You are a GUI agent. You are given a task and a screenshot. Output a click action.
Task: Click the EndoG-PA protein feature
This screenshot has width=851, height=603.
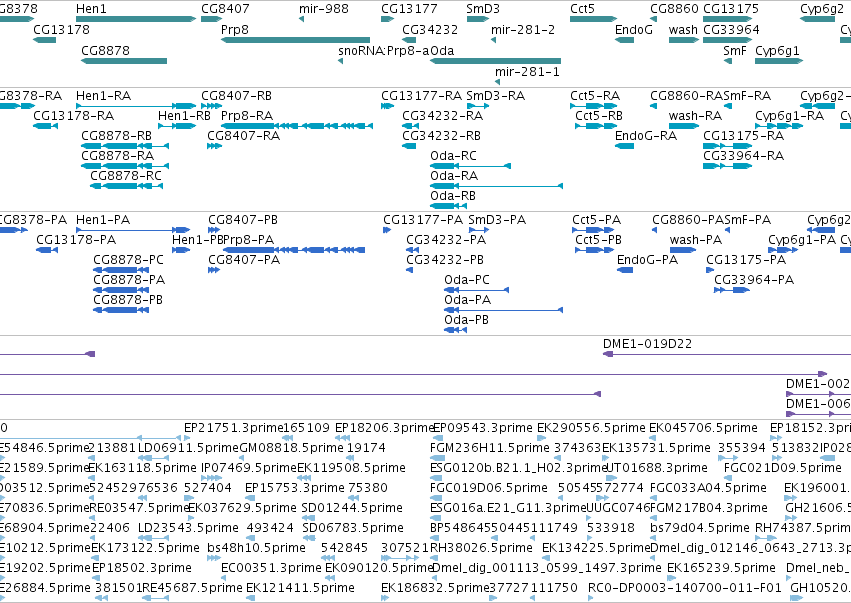click(x=625, y=270)
